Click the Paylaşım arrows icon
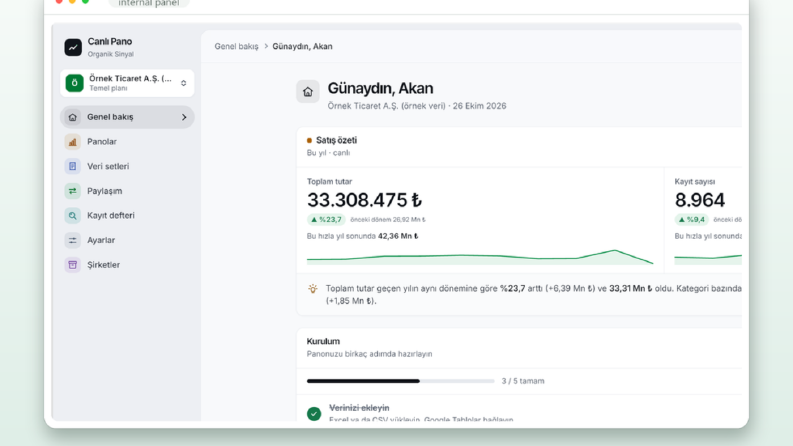 click(72, 191)
